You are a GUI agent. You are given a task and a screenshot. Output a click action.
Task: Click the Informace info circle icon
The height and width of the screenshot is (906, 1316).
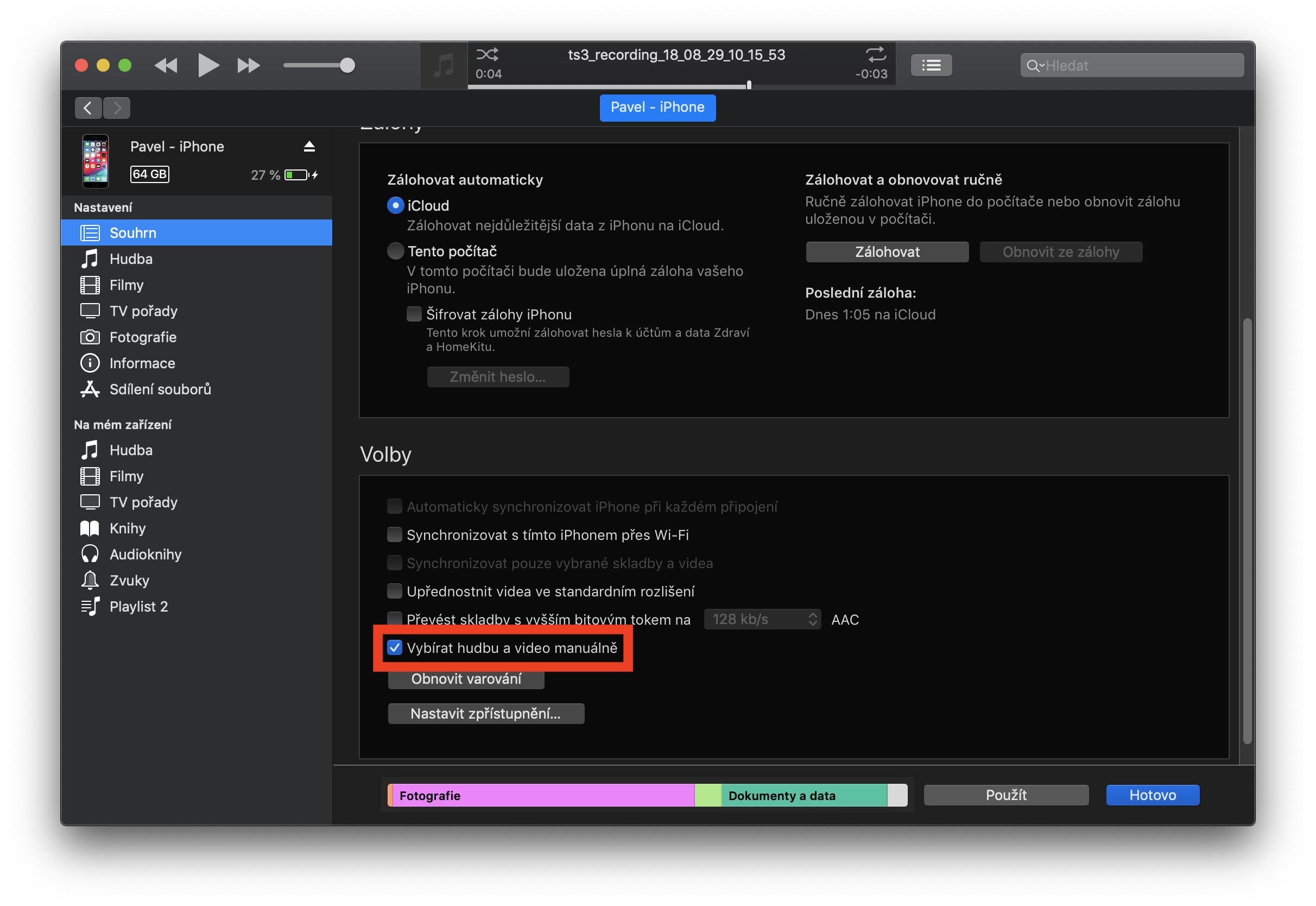[x=90, y=363]
